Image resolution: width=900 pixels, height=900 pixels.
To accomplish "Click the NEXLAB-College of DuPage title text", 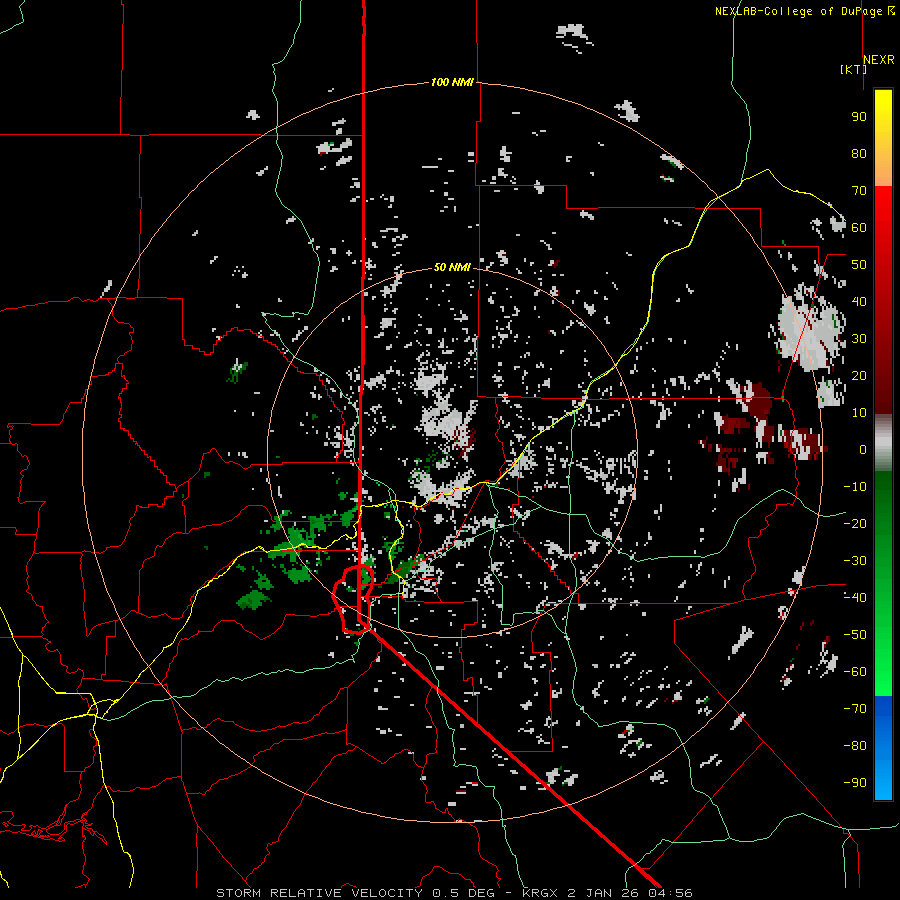I will pos(800,11).
